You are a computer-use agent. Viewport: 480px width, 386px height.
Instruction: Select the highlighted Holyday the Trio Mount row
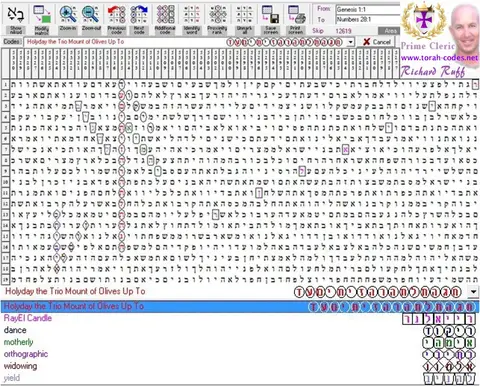tap(240, 306)
